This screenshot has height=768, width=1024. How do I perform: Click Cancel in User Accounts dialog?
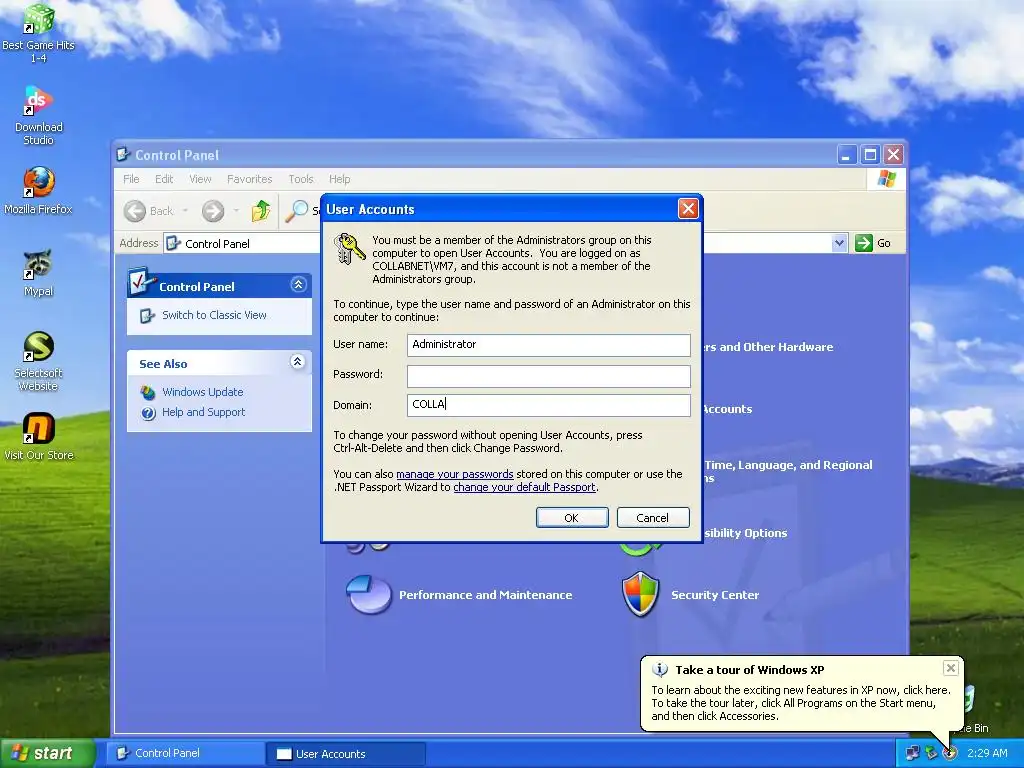click(x=653, y=518)
